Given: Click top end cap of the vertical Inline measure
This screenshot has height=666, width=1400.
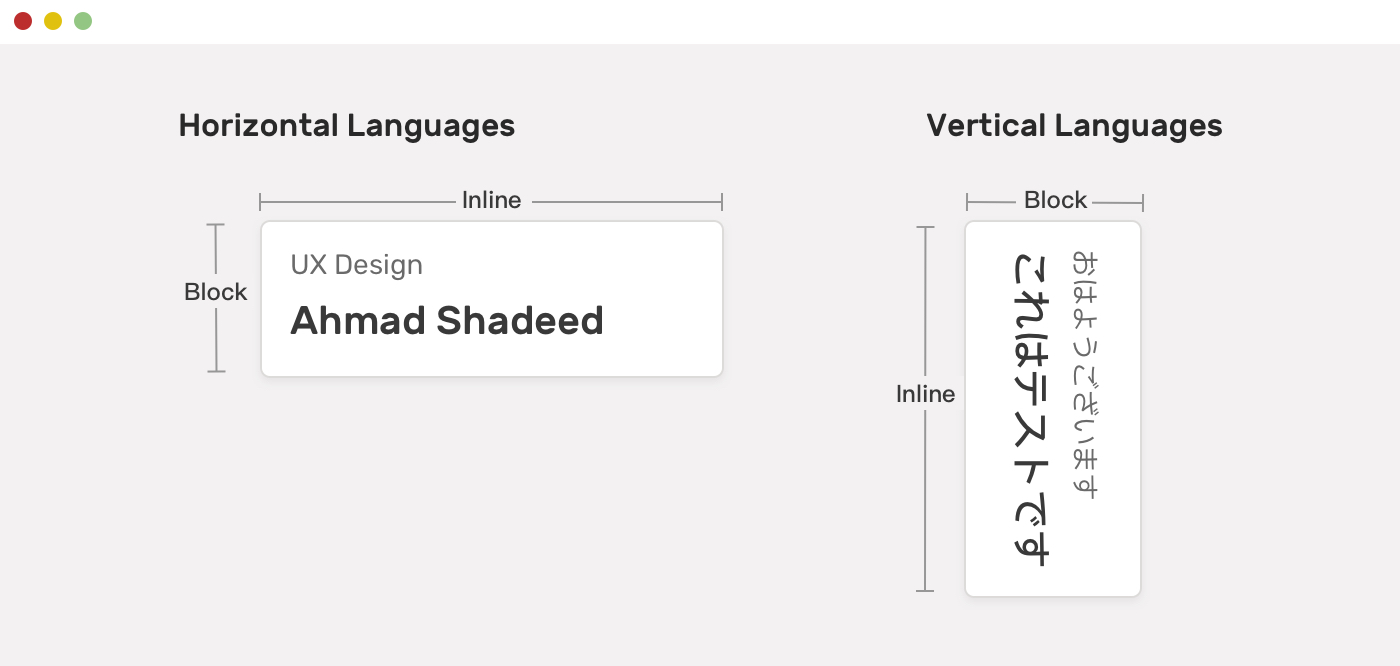Looking at the screenshot, I should pyautogui.click(x=925, y=228).
